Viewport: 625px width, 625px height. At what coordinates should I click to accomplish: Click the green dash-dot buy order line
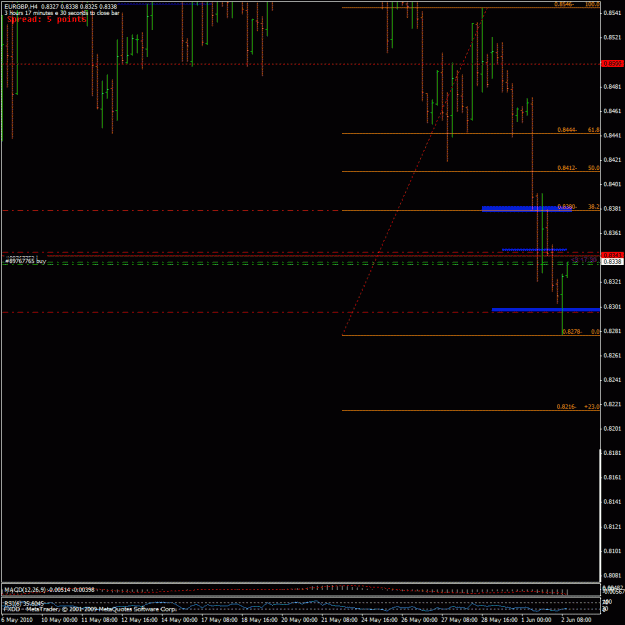tap(299, 263)
